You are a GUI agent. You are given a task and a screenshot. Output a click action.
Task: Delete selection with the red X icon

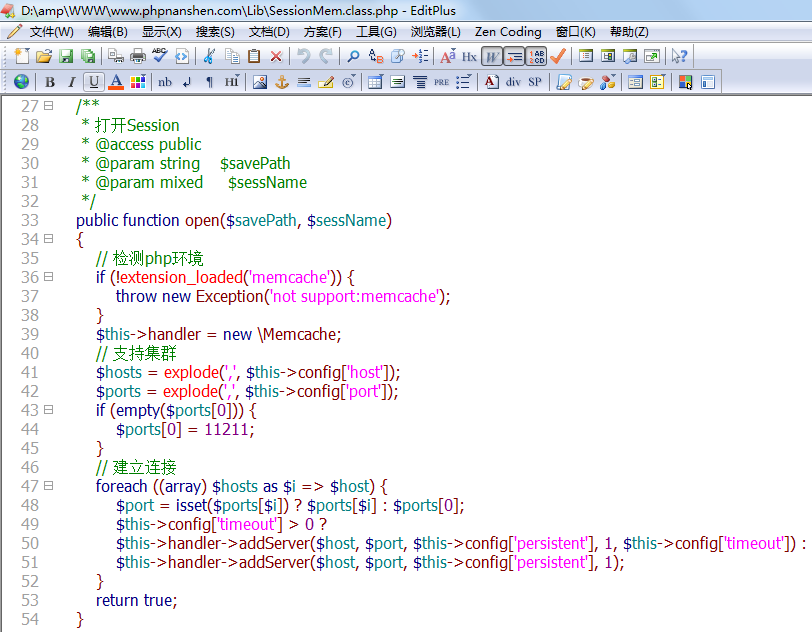[276, 56]
